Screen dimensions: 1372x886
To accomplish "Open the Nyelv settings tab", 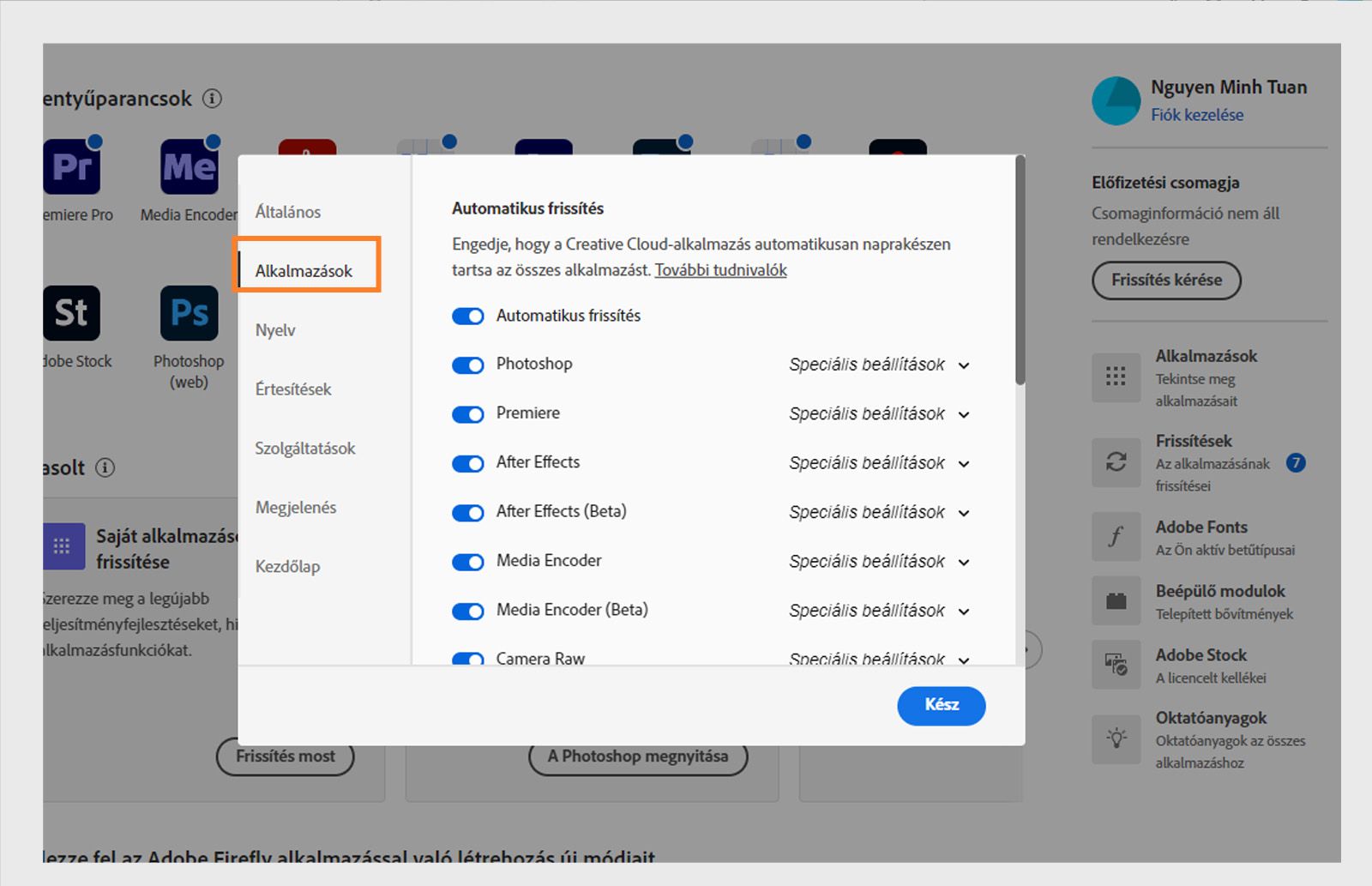I will click(275, 330).
